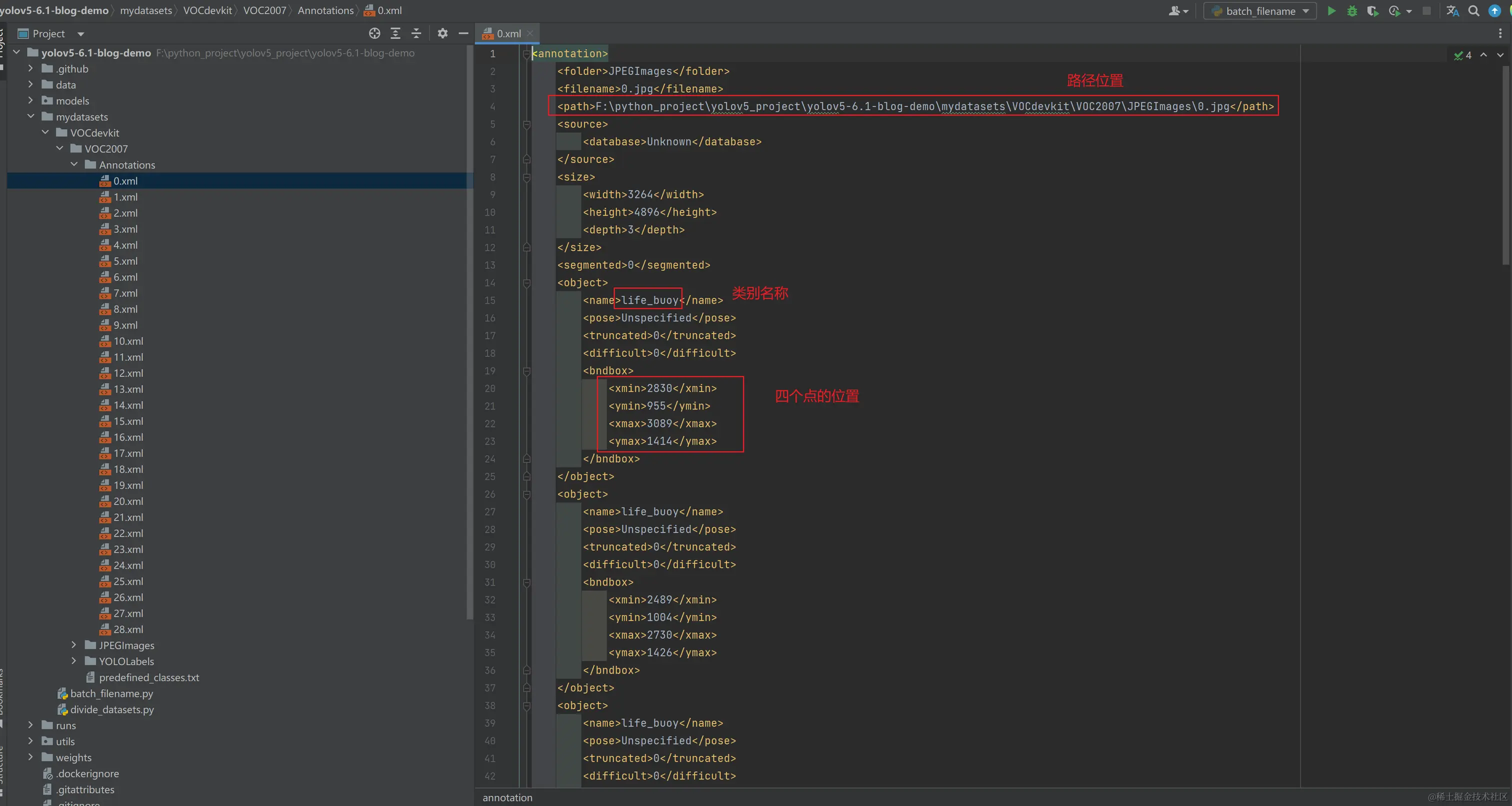The height and width of the screenshot is (806, 1512).
Task: Fold the size tag at line 8
Action: [526, 177]
